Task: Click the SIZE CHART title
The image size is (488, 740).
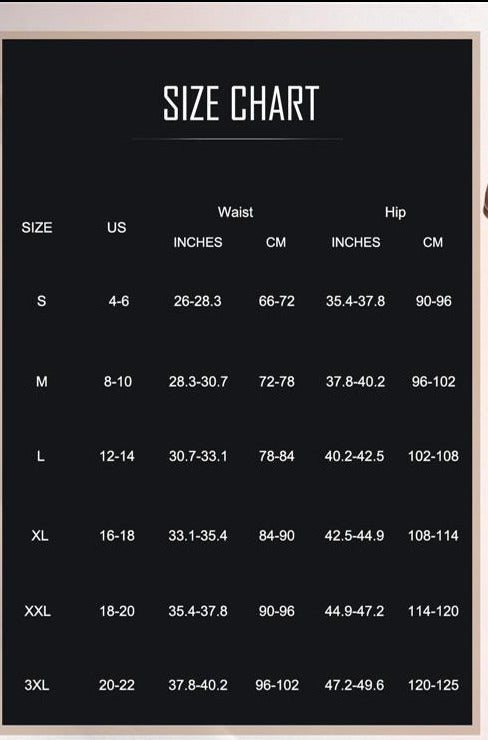Action: pyautogui.click(x=241, y=103)
